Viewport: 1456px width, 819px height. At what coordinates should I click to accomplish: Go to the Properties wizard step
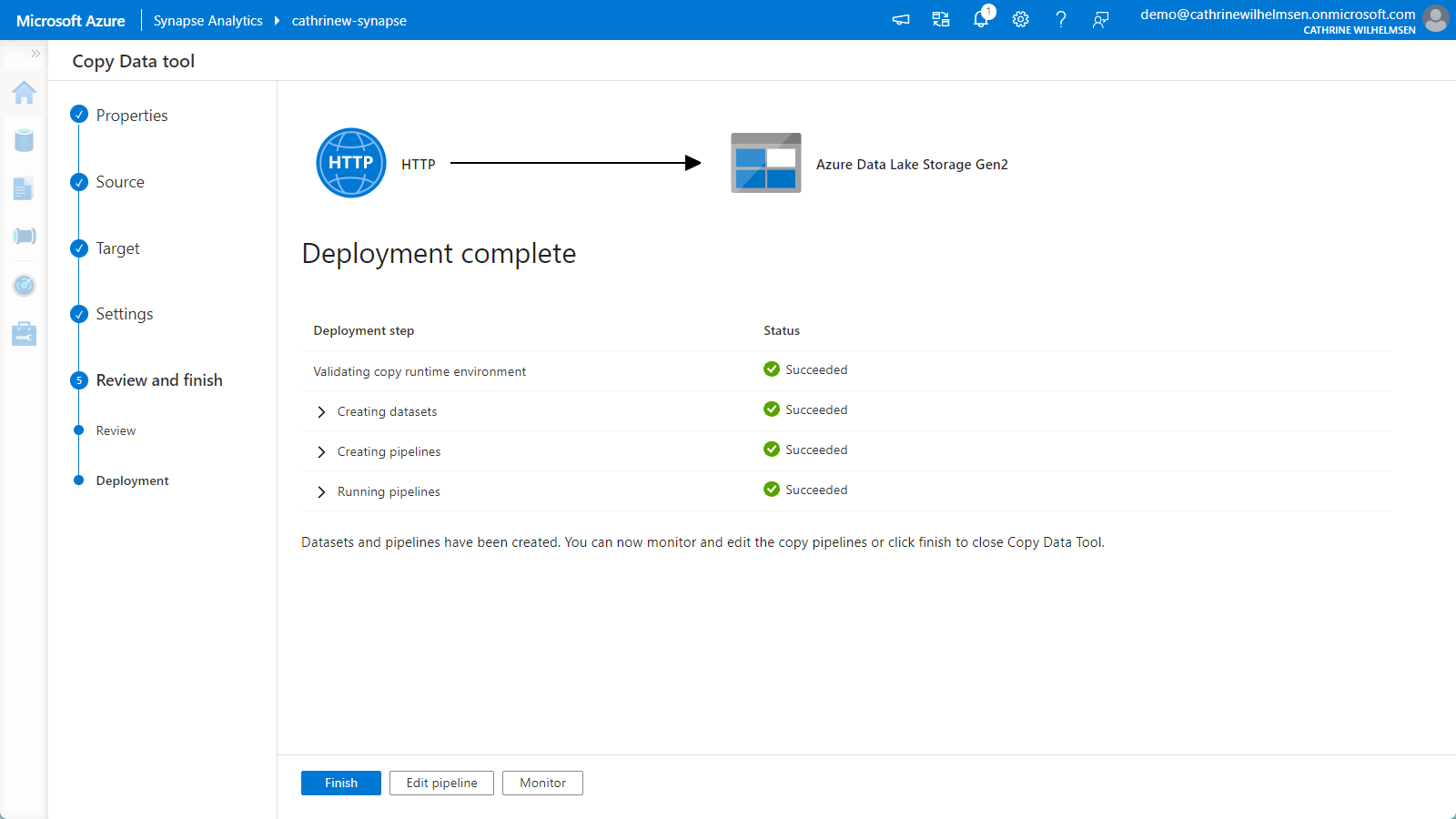coord(132,116)
